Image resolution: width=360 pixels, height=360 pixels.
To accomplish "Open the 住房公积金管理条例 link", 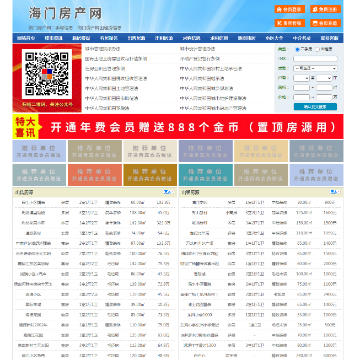I will (105, 69).
